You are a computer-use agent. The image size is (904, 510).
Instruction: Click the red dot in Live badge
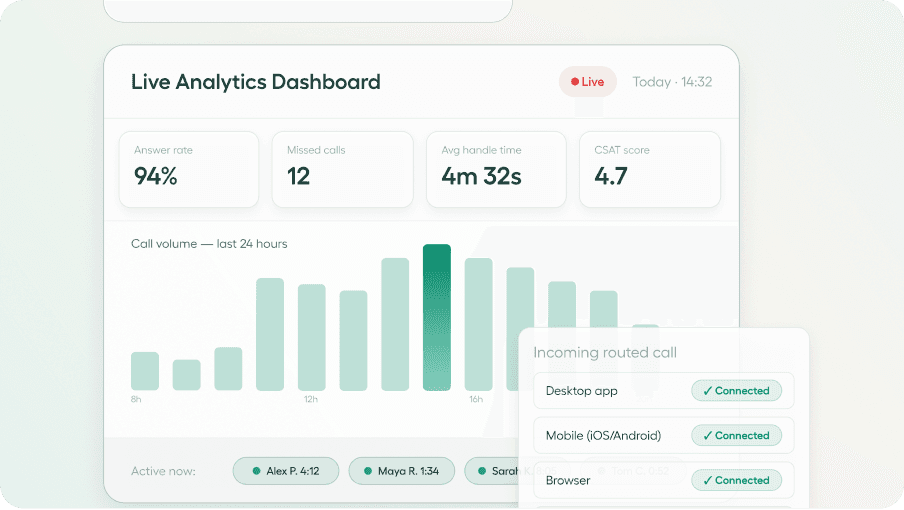(x=575, y=82)
